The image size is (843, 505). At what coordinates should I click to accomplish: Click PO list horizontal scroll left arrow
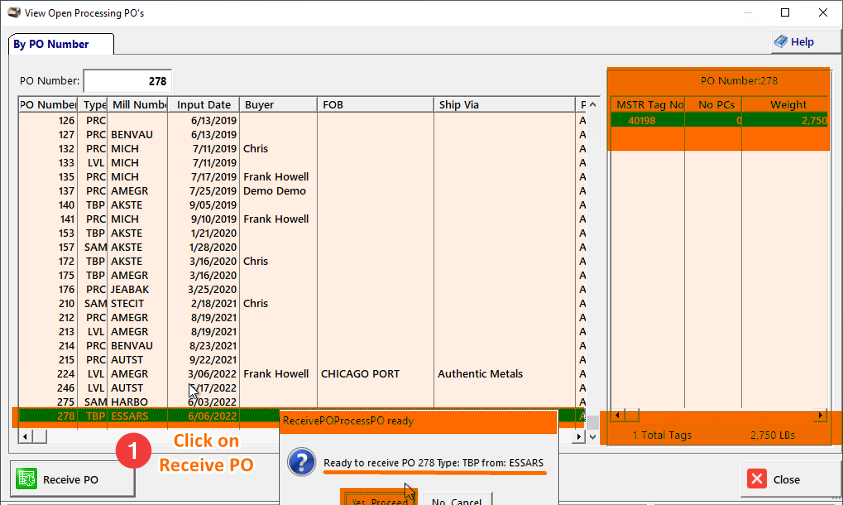[x=25, y=436]
